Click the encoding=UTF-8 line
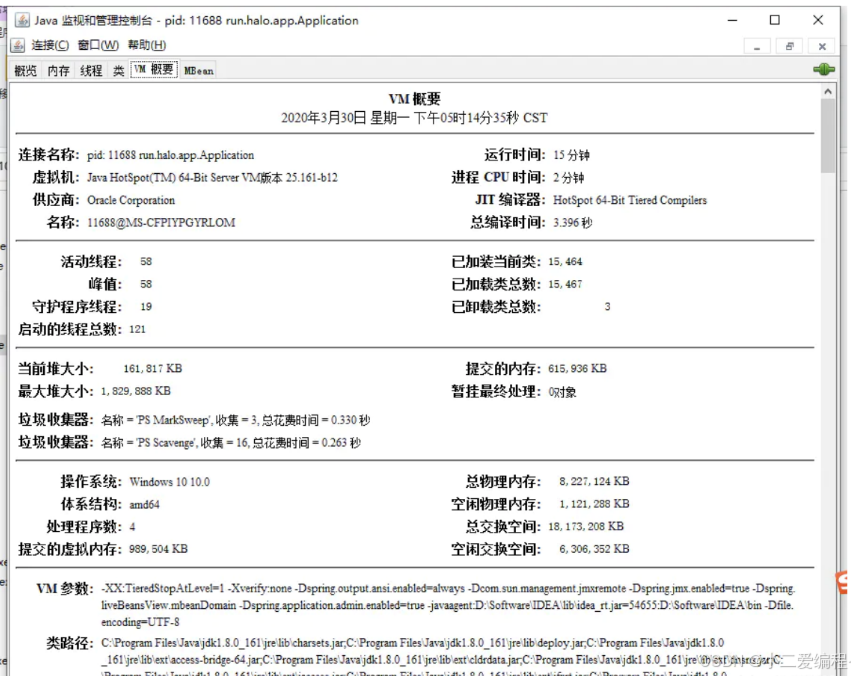Screen dimensions: 855x676 click(140, 622)
